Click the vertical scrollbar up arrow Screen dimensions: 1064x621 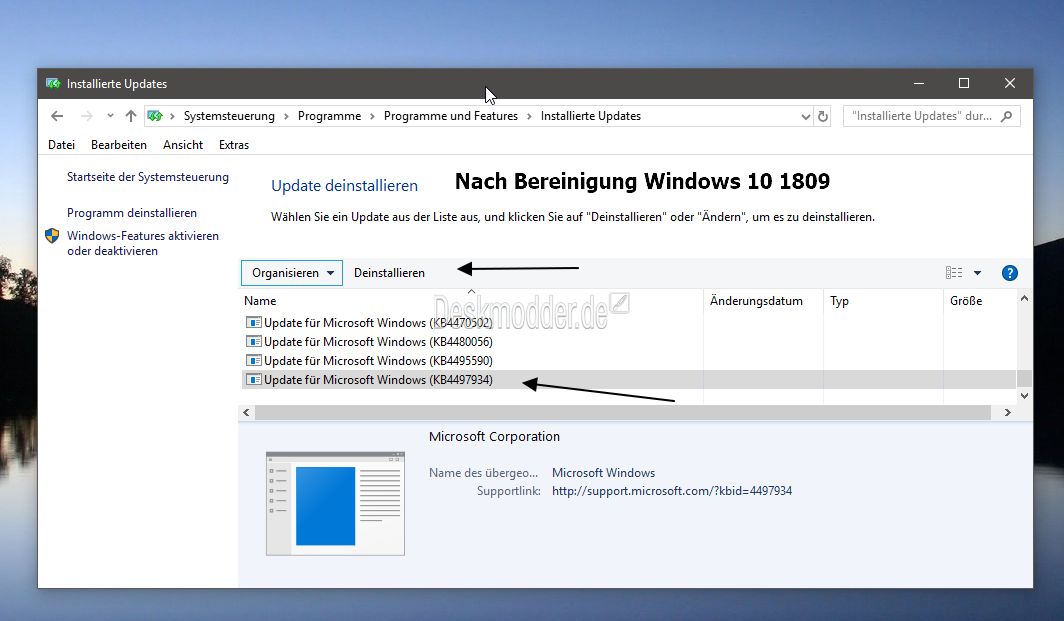tap(1024, 299)
